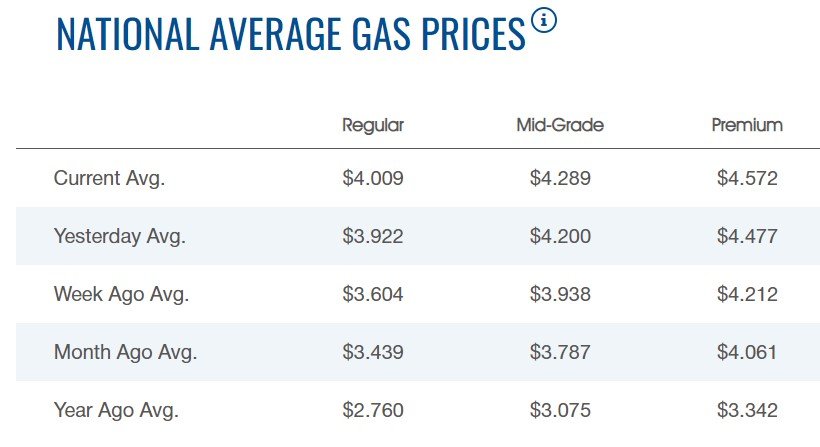Select the Regular column header
The image size is (820, 447).
tap(372, 125)
